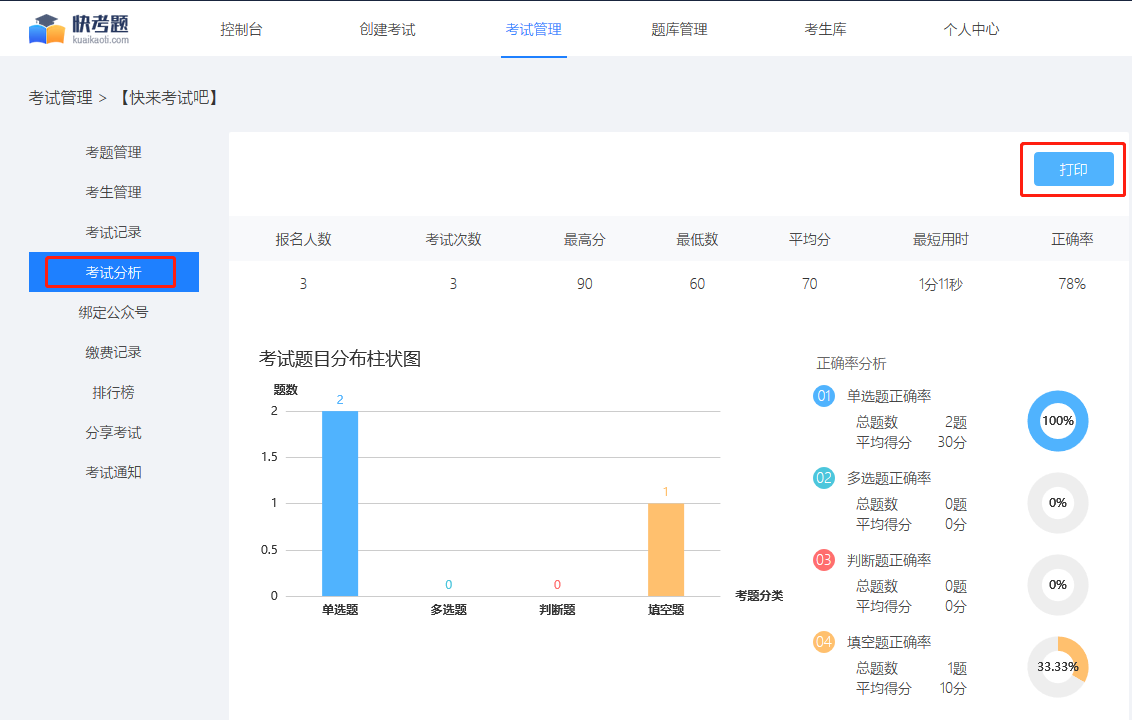Click the 考题分类 axis title
Image resolution: width=1132 pixels, height=720 pixels.
tap(759, 596)
